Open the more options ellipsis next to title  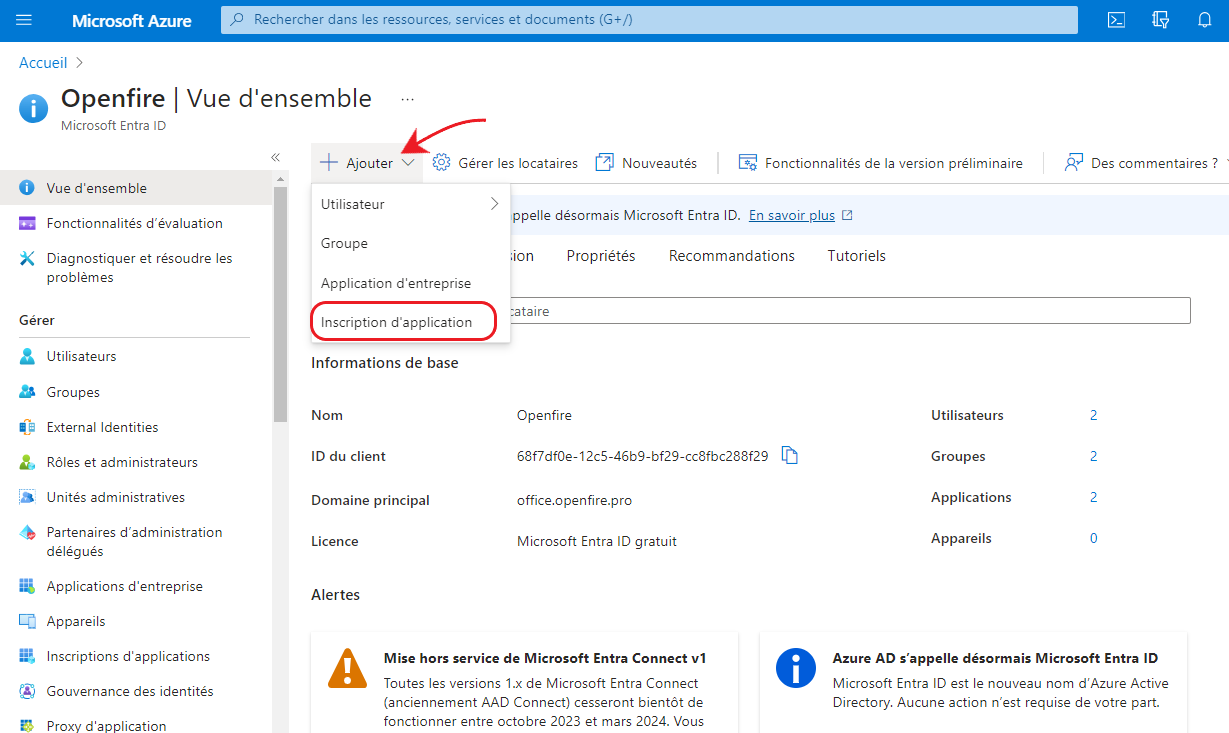407,99
